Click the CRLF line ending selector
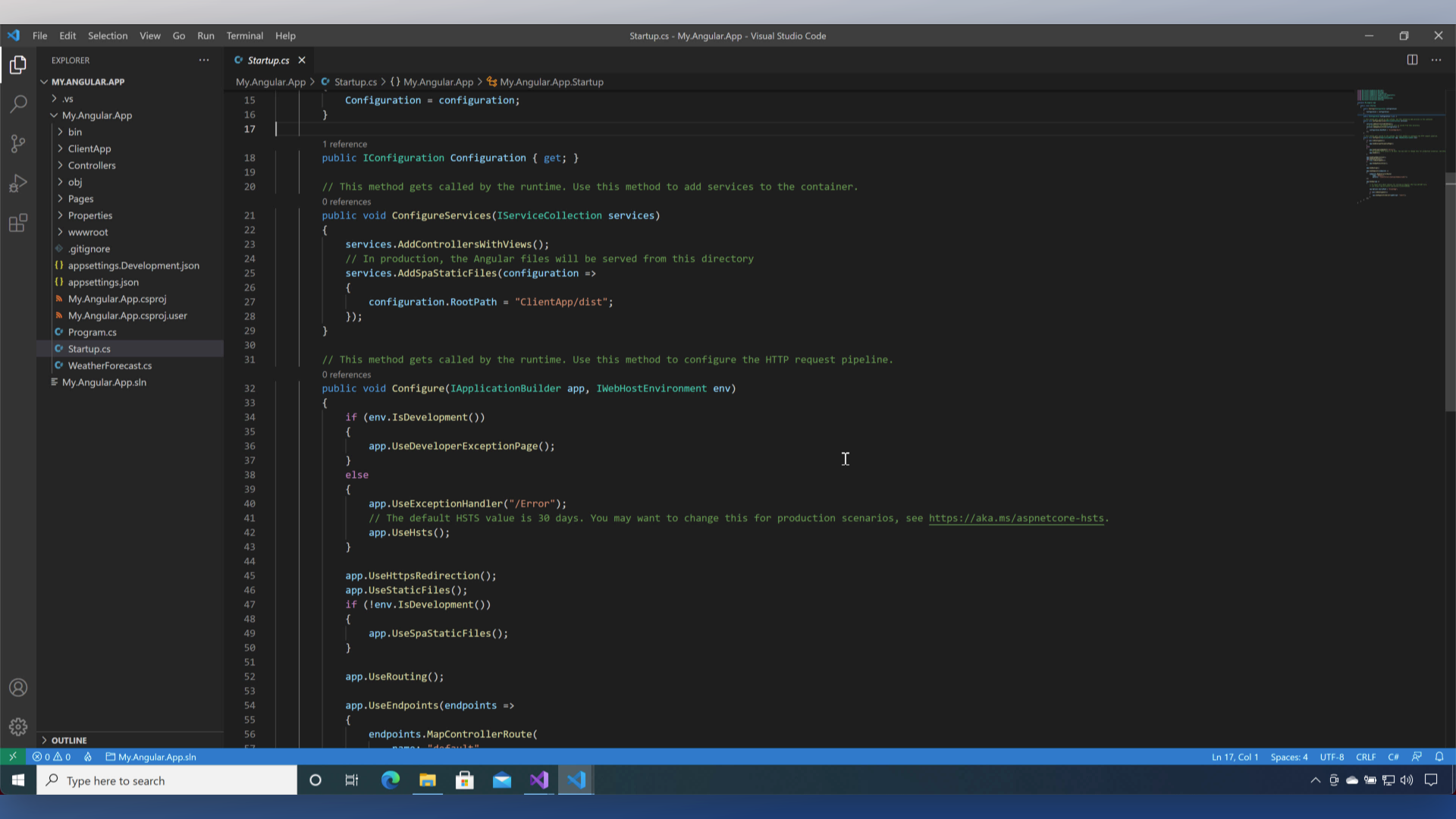 (x=1366, y=757)
